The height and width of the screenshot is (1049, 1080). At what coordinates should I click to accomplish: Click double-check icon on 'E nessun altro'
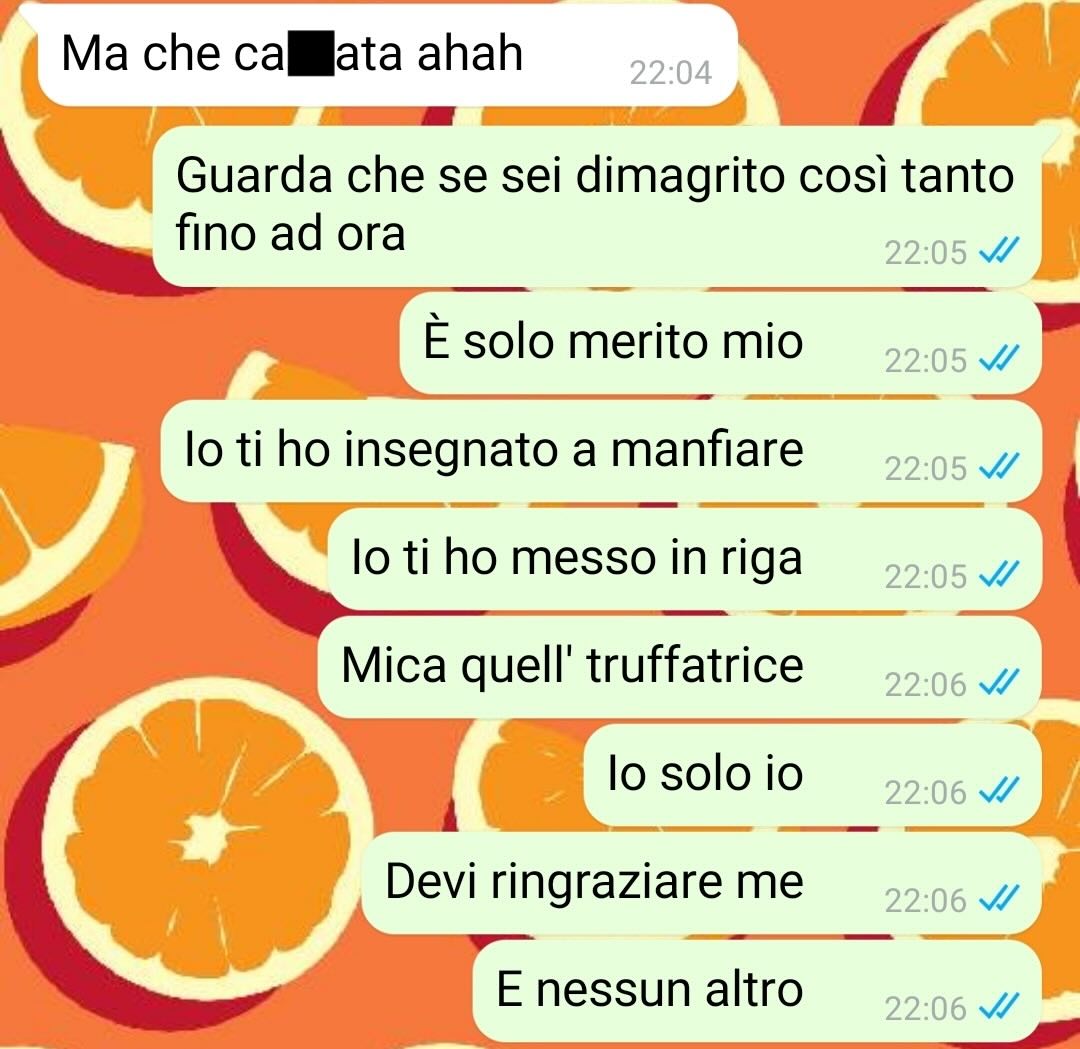click(999, 1008)
